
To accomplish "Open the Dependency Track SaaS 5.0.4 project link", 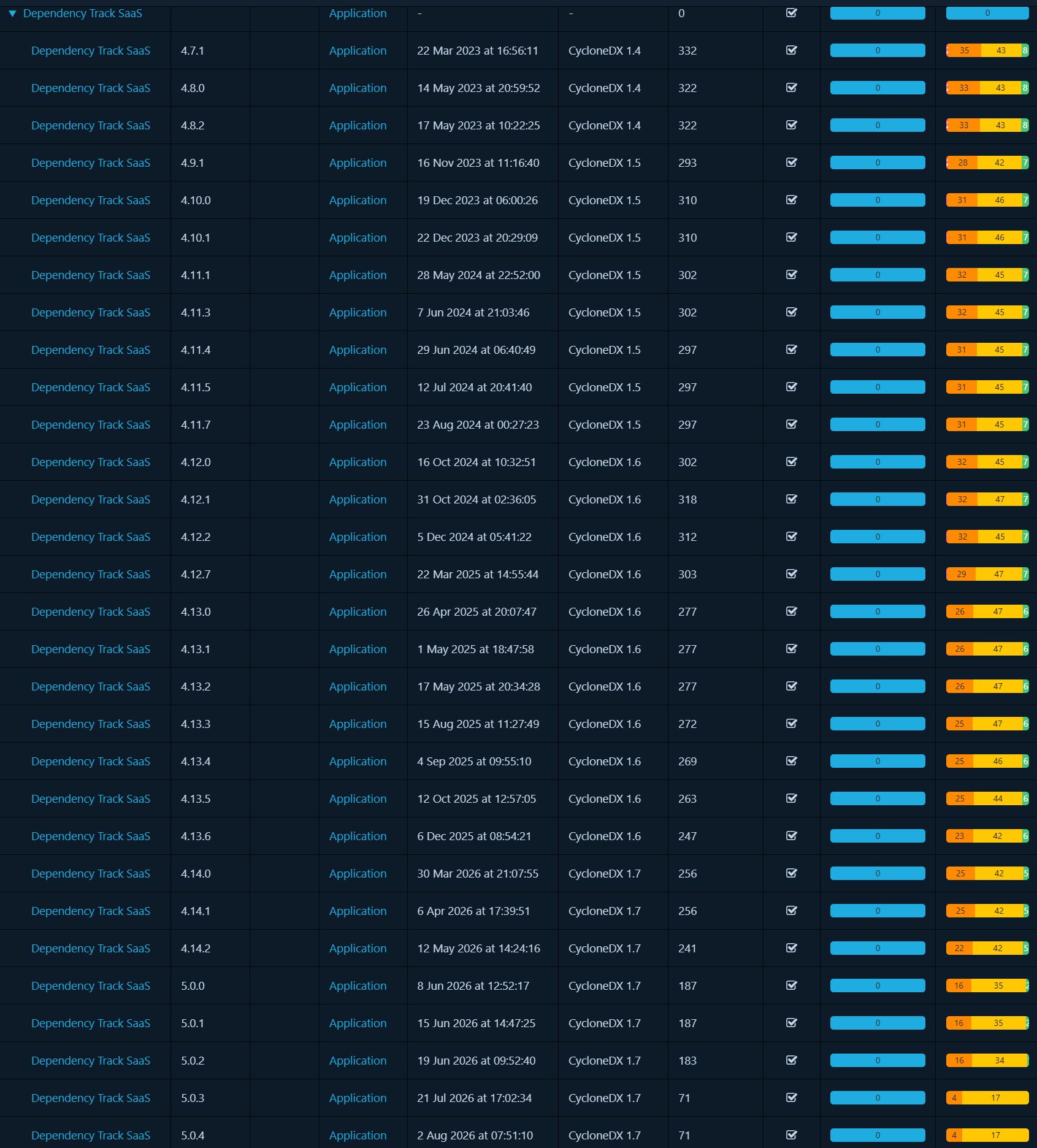I will click(x=91, y=1135).
